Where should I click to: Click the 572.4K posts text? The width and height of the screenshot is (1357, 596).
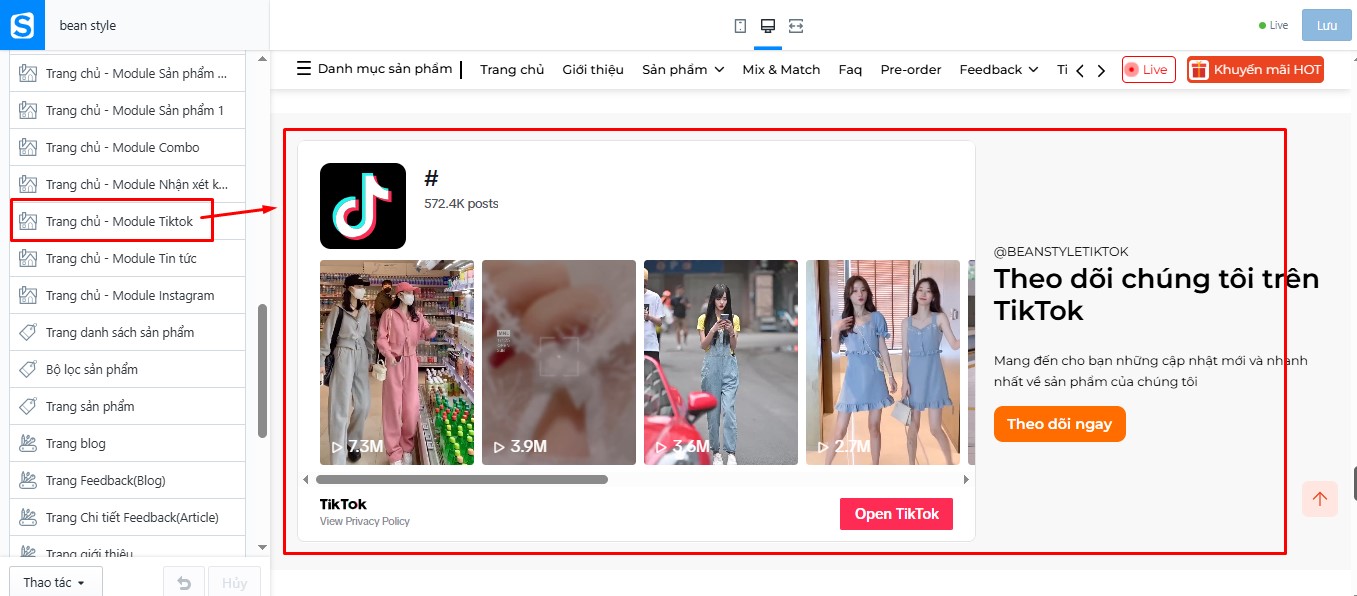pos(461,203)
